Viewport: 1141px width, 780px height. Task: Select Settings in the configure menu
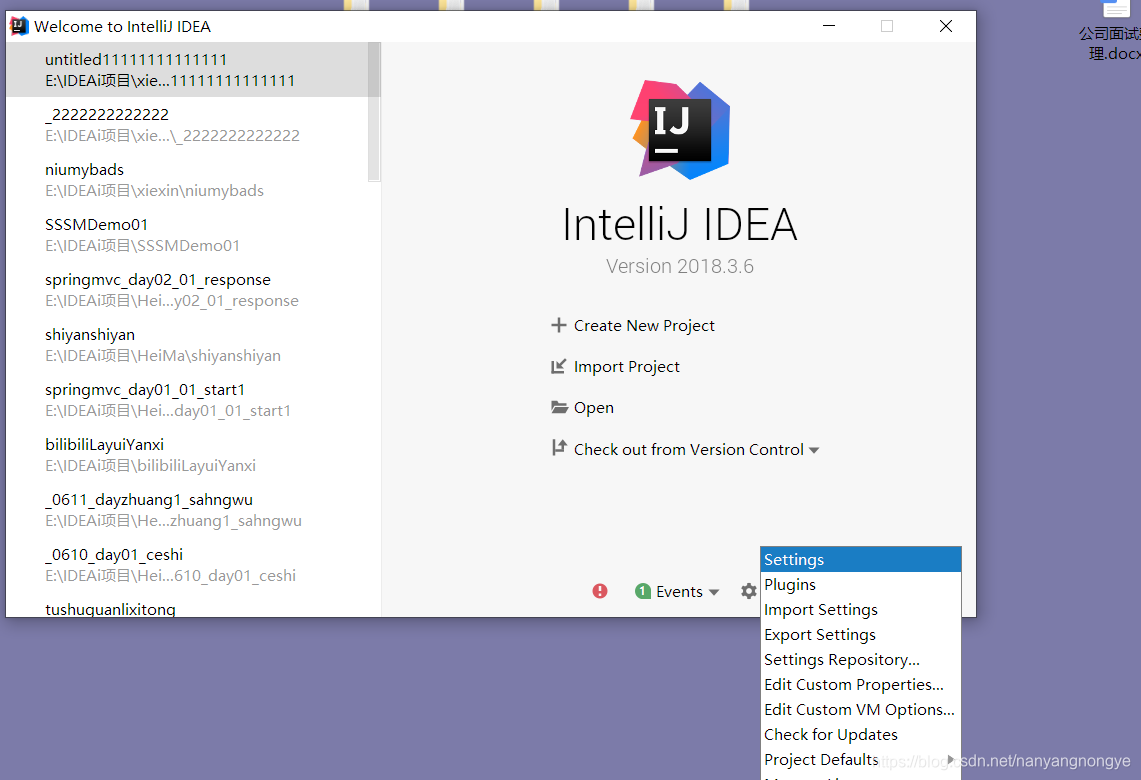pos(861,560)
